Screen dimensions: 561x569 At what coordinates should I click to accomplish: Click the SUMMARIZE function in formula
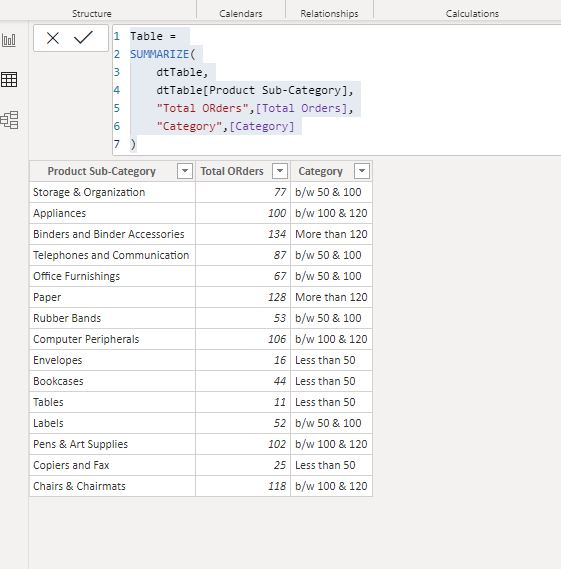(x=160, y=54)
